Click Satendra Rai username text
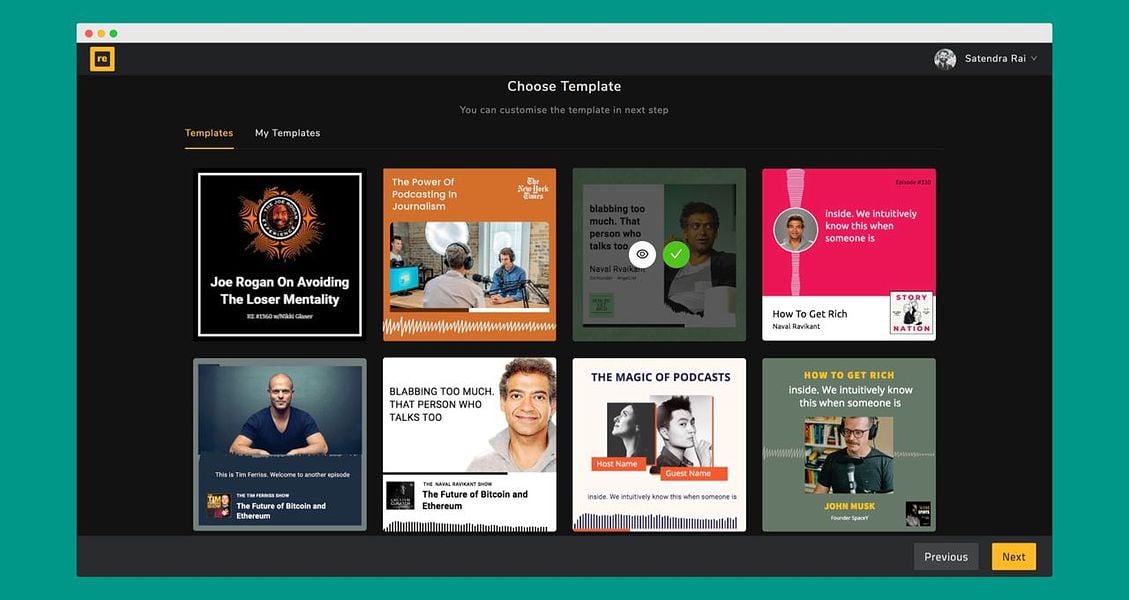The height and width of the screenshot is (600, 1129). click(x=995, y=58)
